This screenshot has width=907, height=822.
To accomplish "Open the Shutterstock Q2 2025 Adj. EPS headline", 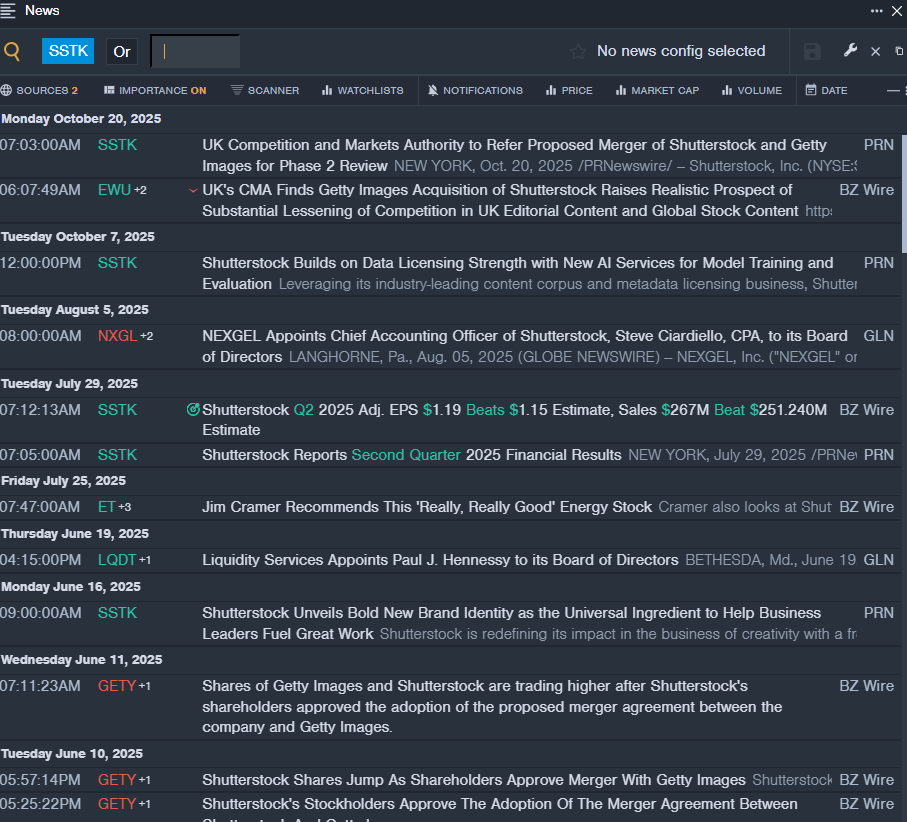I will pos(514,410).
